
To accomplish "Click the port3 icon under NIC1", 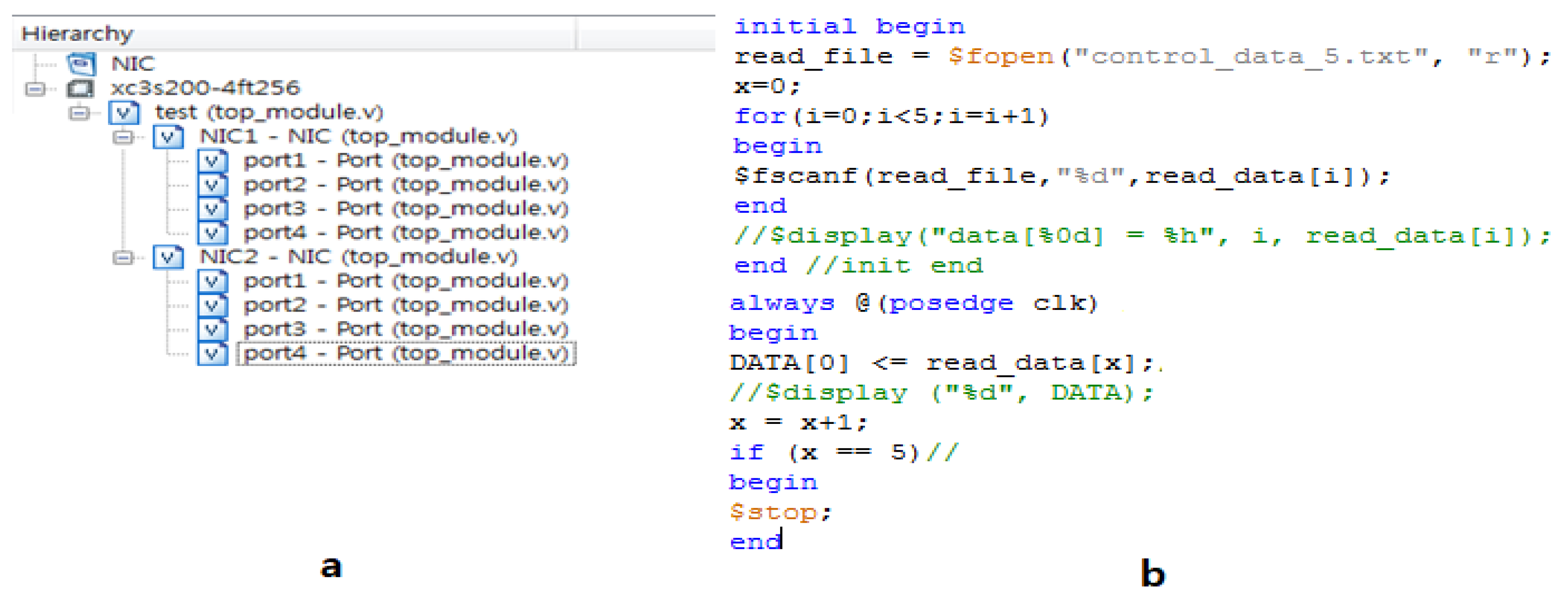I will click(x=212, y=208).
